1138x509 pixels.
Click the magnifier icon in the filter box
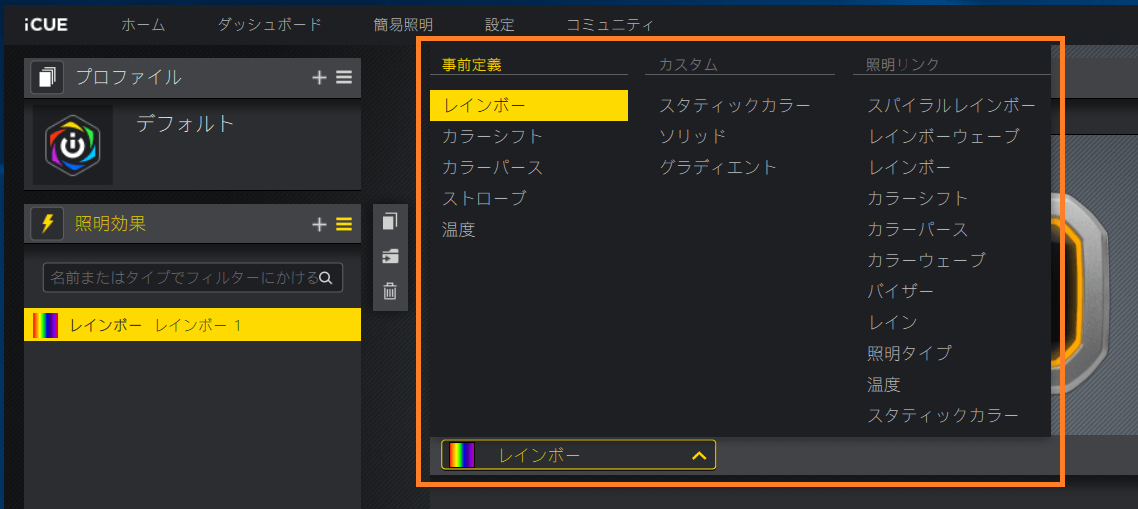326,277
